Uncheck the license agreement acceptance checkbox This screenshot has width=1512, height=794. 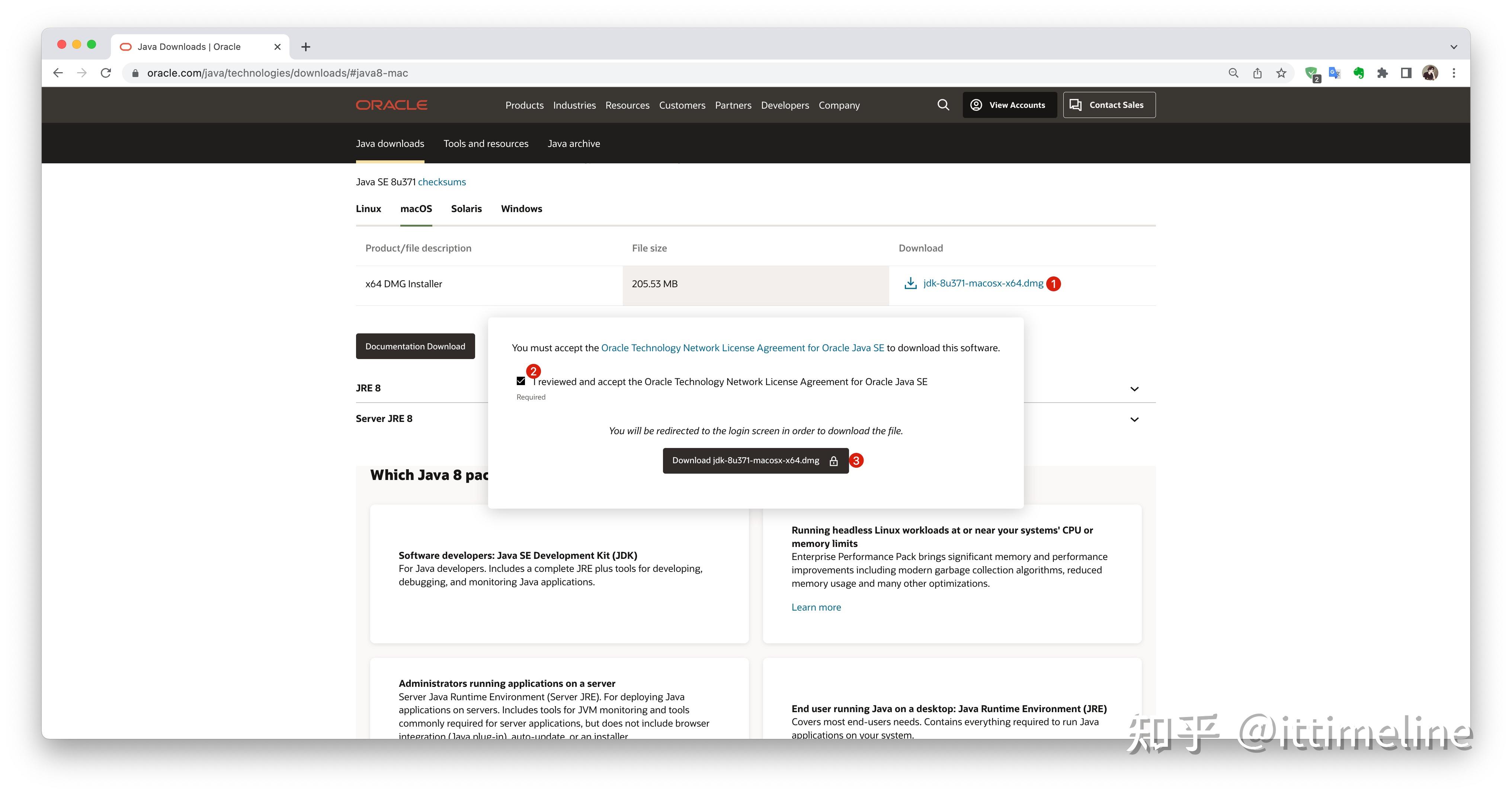(520, 381)
